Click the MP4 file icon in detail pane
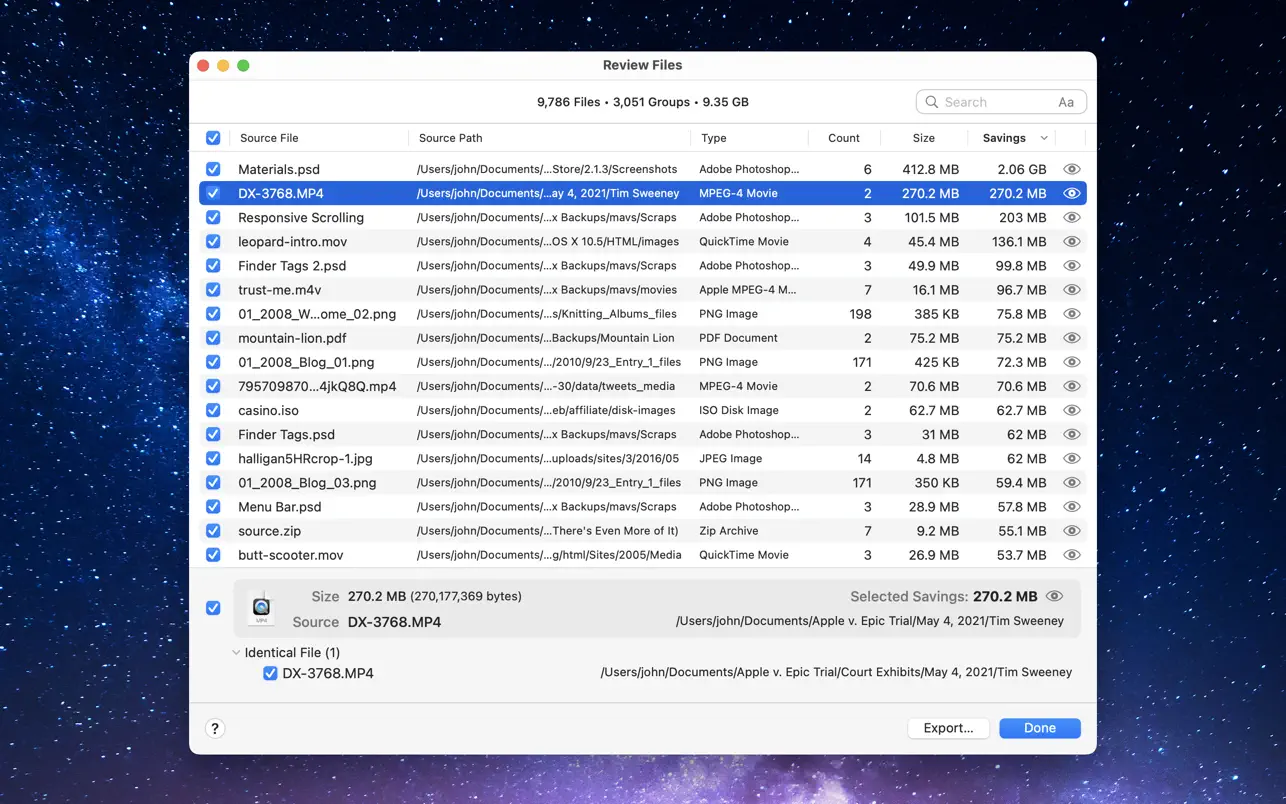The width and height of the screenshot is (1286, 804). [261, 607]
